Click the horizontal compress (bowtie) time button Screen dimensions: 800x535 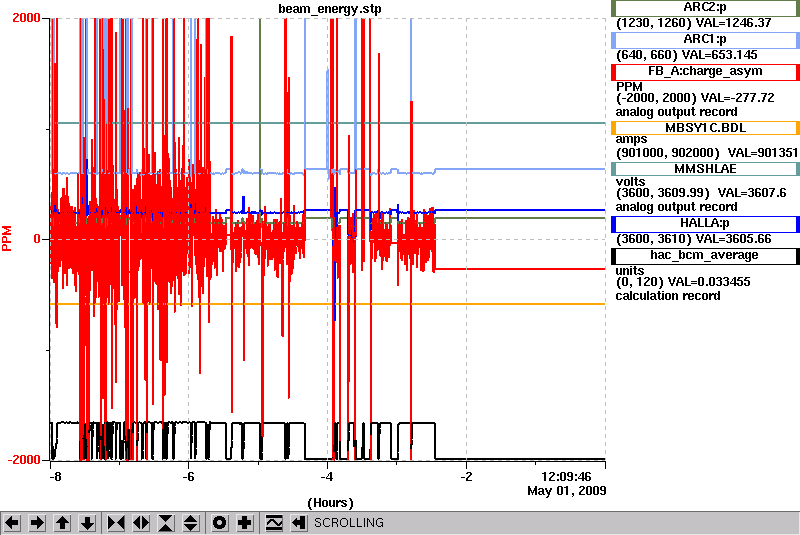point(116,523)
